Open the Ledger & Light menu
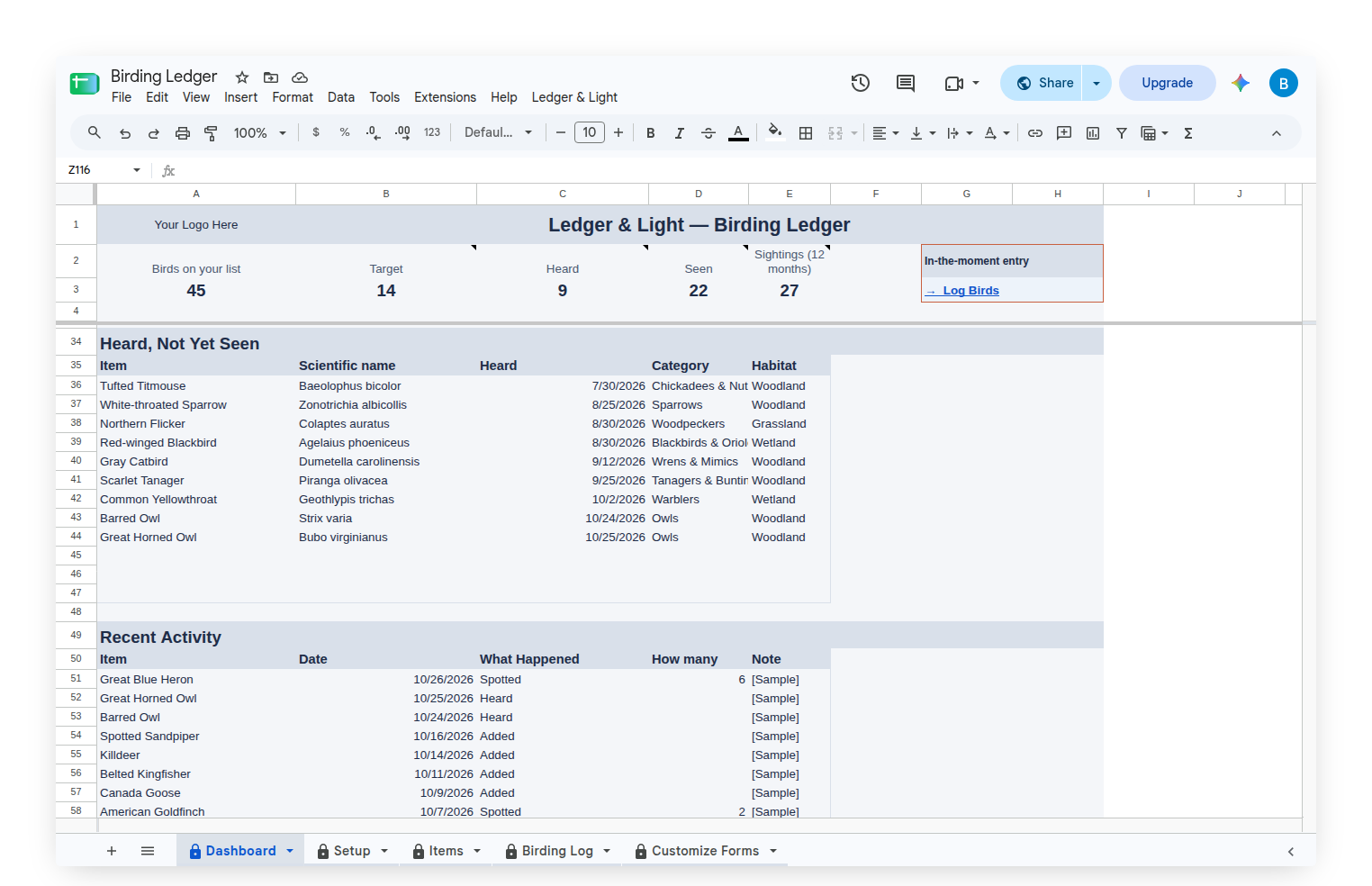The height and width of the screenshot is (886, 1372). click(x=574, y=97)
